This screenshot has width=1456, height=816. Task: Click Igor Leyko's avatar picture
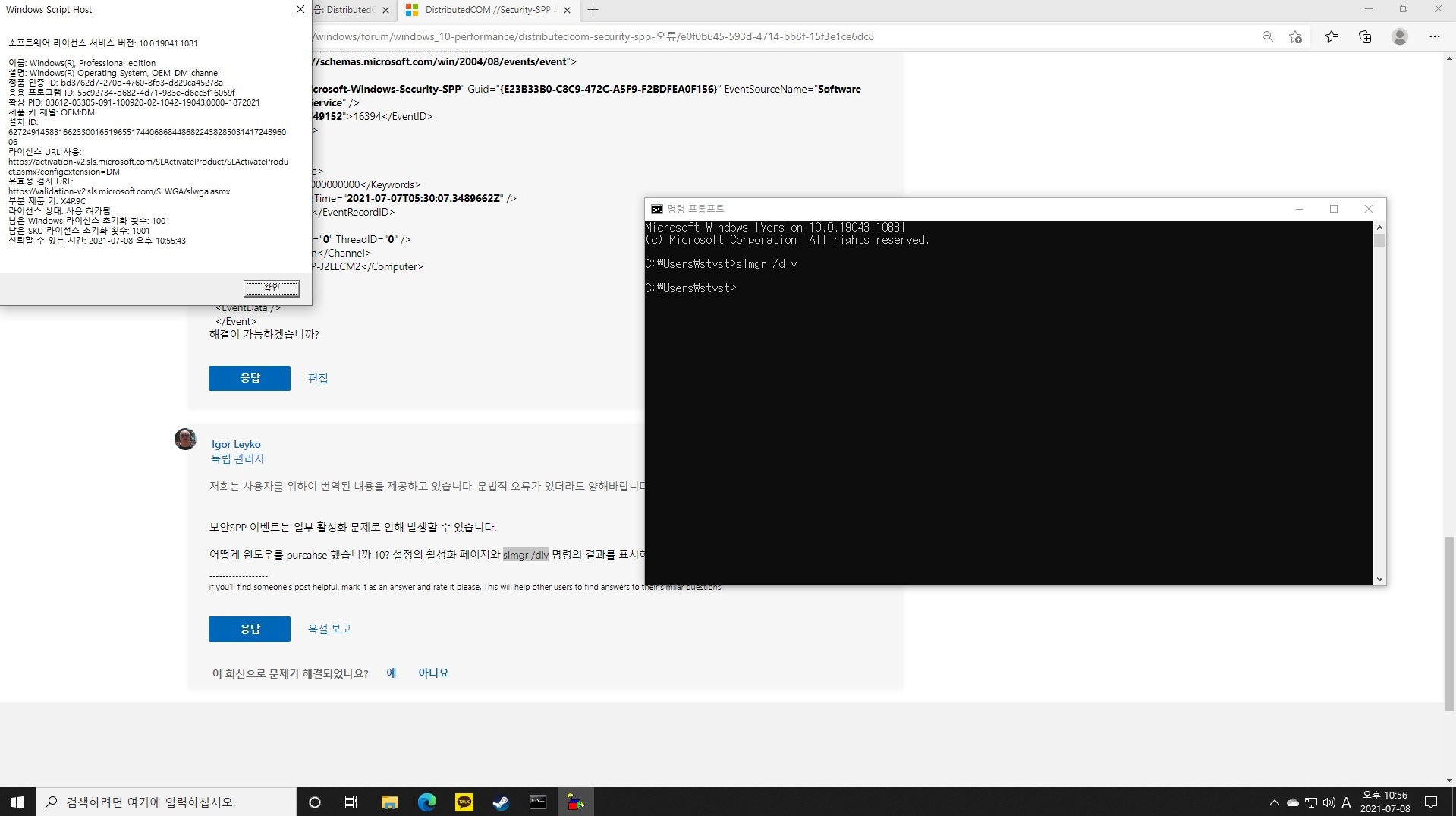(185, 439)
